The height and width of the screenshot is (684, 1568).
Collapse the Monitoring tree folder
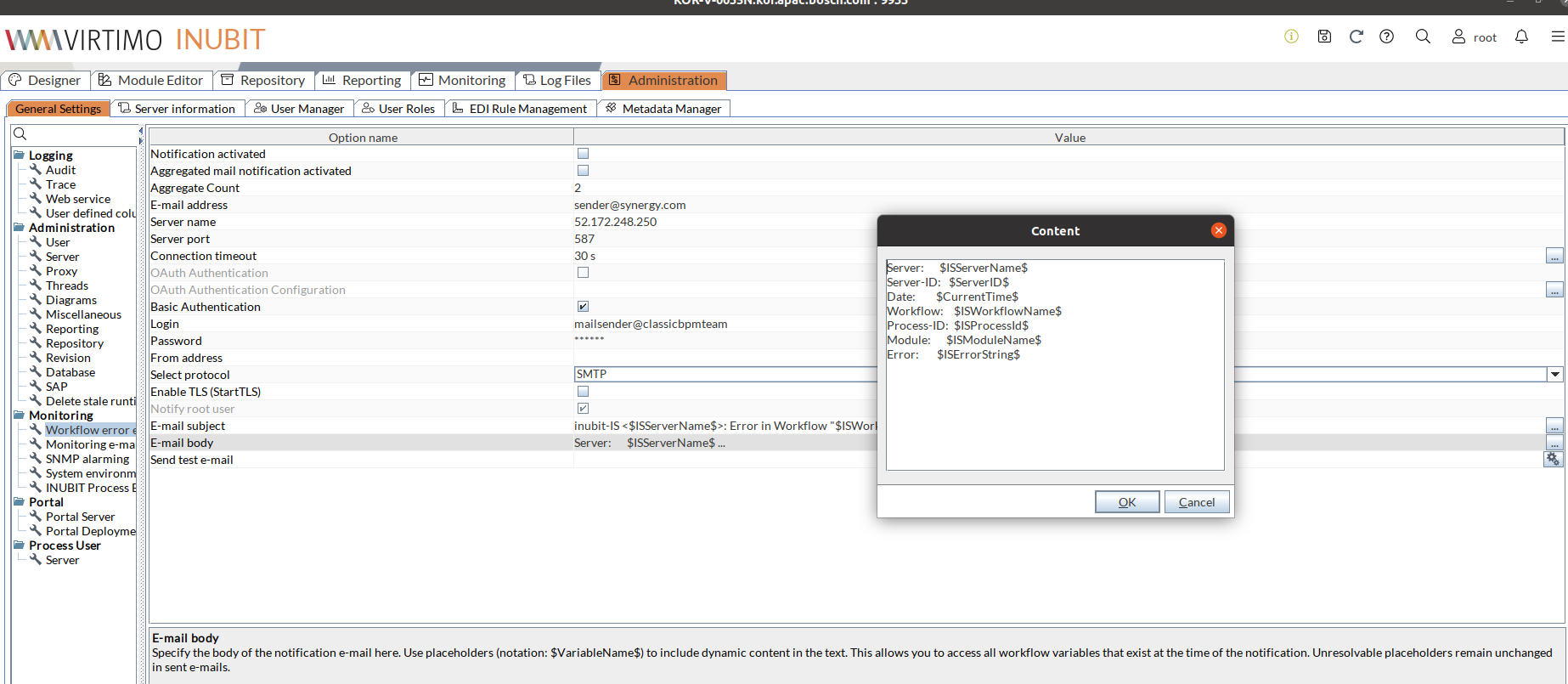pyautogui.click(x=19, y=415)
